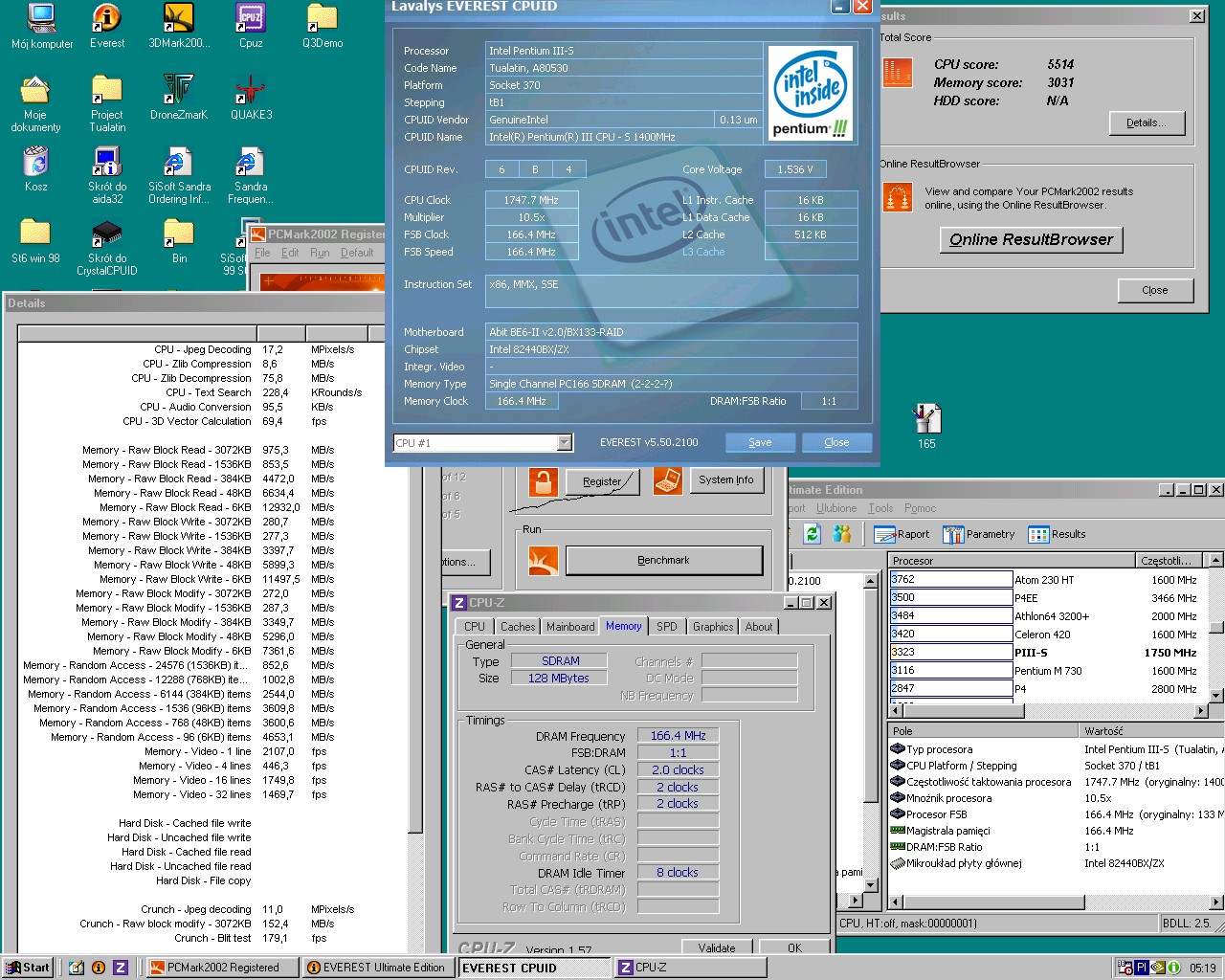The width and height of the screenshot is (1225, 980).
Task: Open the Mainboard tab in CPU-Z
Action: tap(570, 627)
